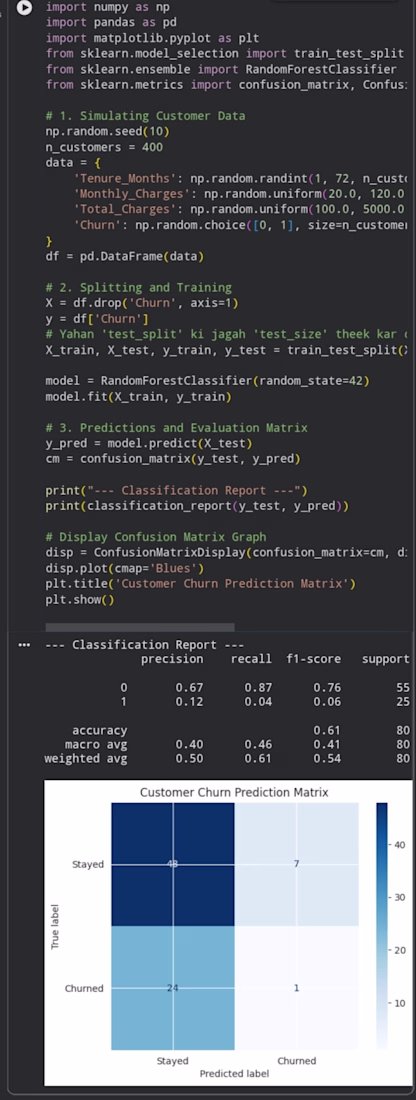Image resolution: width=416 pixels, height=1100 pixels.
Task: Click the 'model = RandomForestClassifier(random_state=42)' line
Action: [207, 380]
